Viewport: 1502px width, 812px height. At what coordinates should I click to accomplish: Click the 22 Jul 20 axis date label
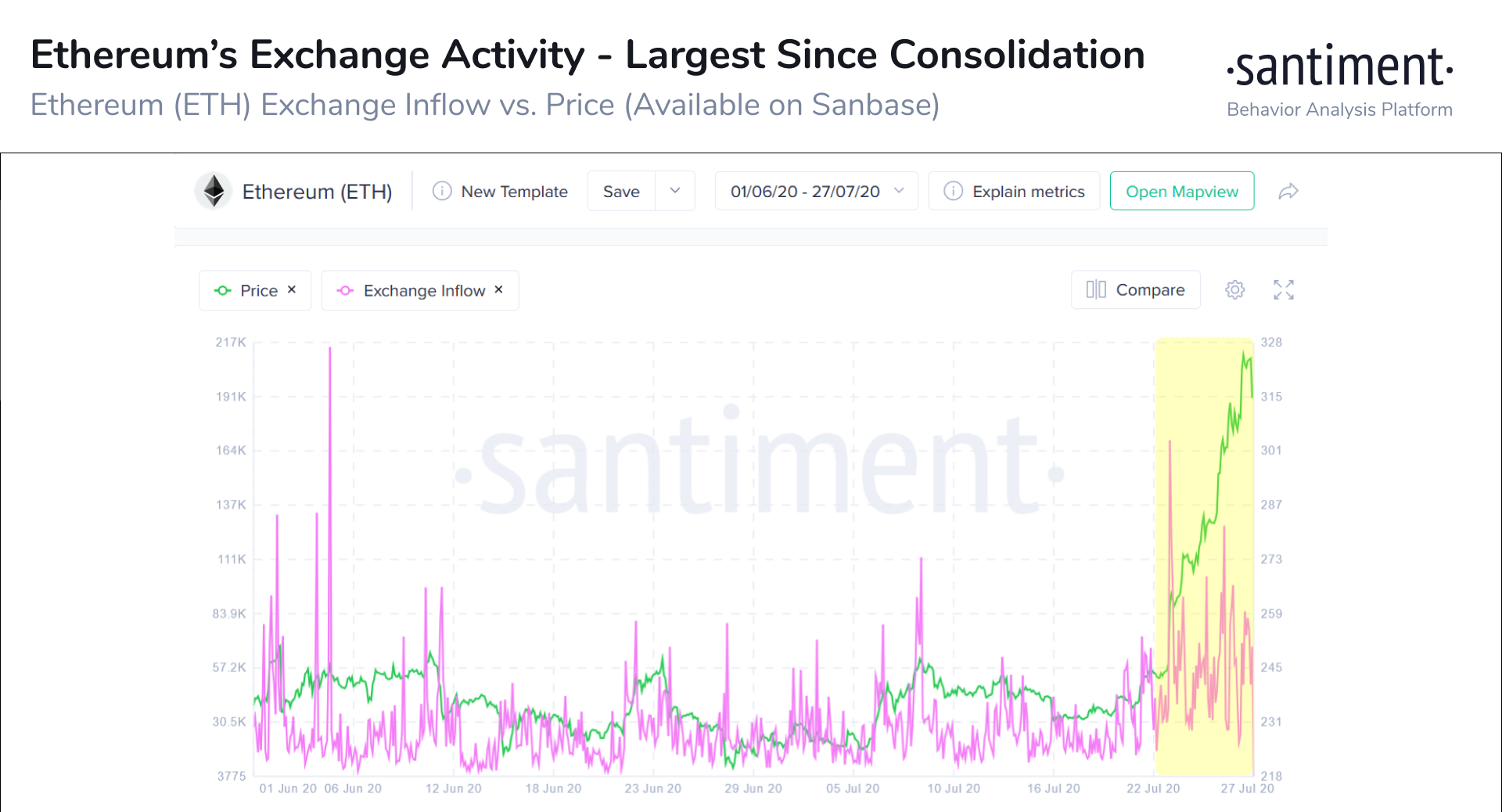point(1153,789)
